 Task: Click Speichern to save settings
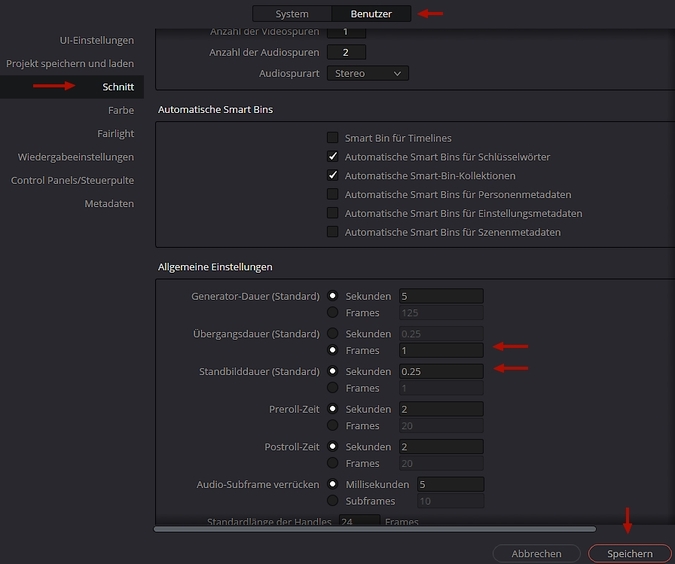coord(629,553)
